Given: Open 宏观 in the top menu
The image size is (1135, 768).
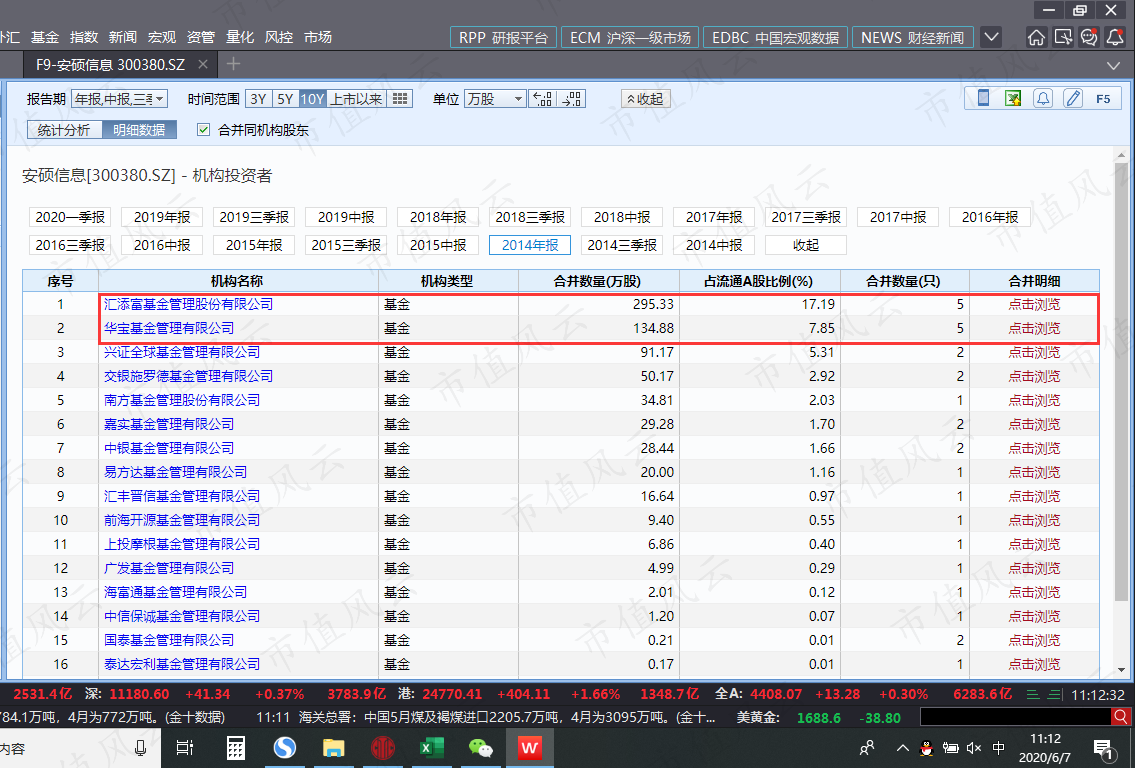Looking at the screenshot, I should pos(162,37).
